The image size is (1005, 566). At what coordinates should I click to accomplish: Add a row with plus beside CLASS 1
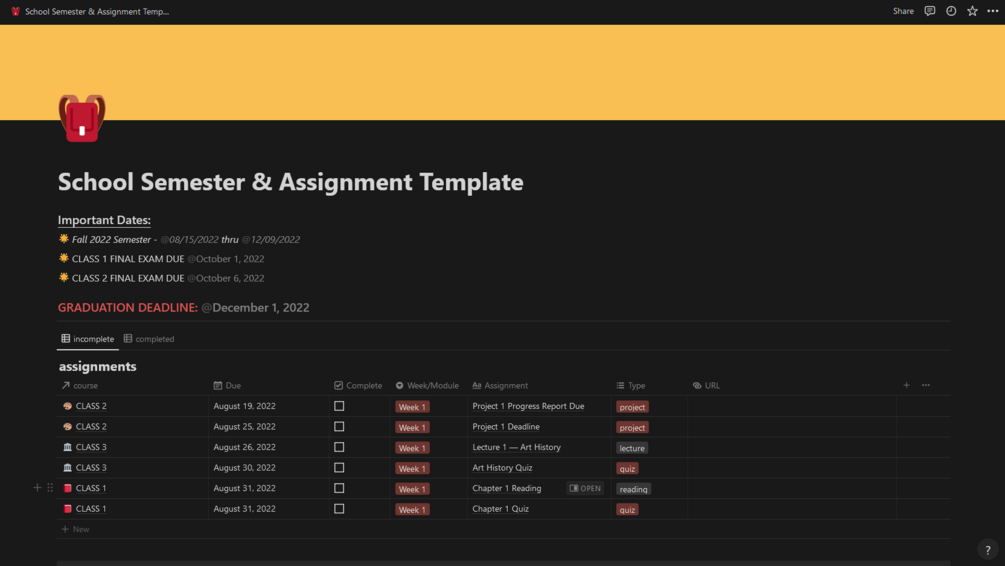[37, 488]
